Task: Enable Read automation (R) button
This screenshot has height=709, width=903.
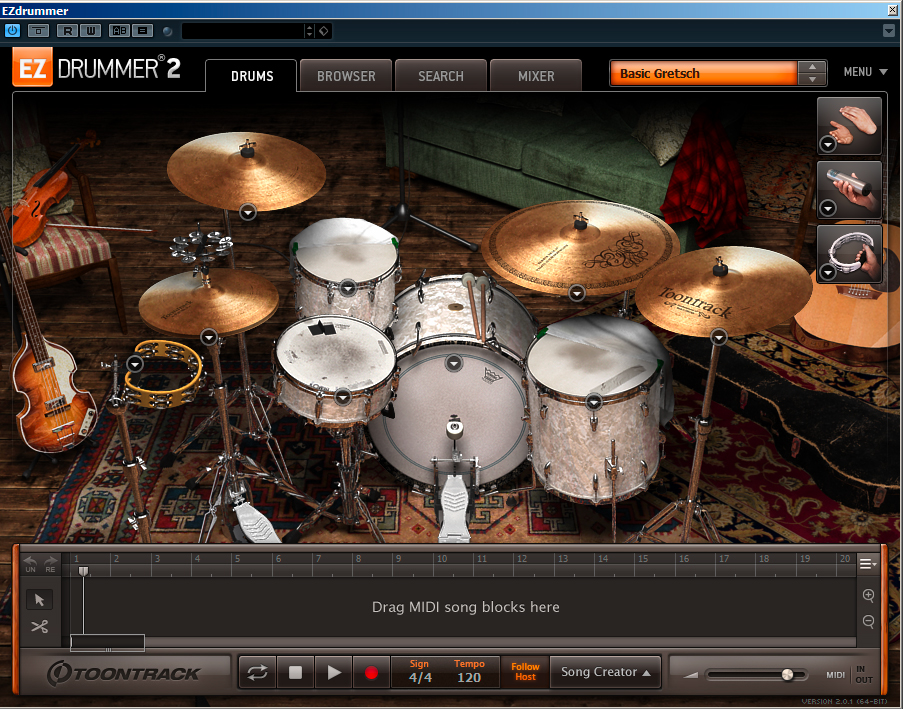Action: [67, 31]
